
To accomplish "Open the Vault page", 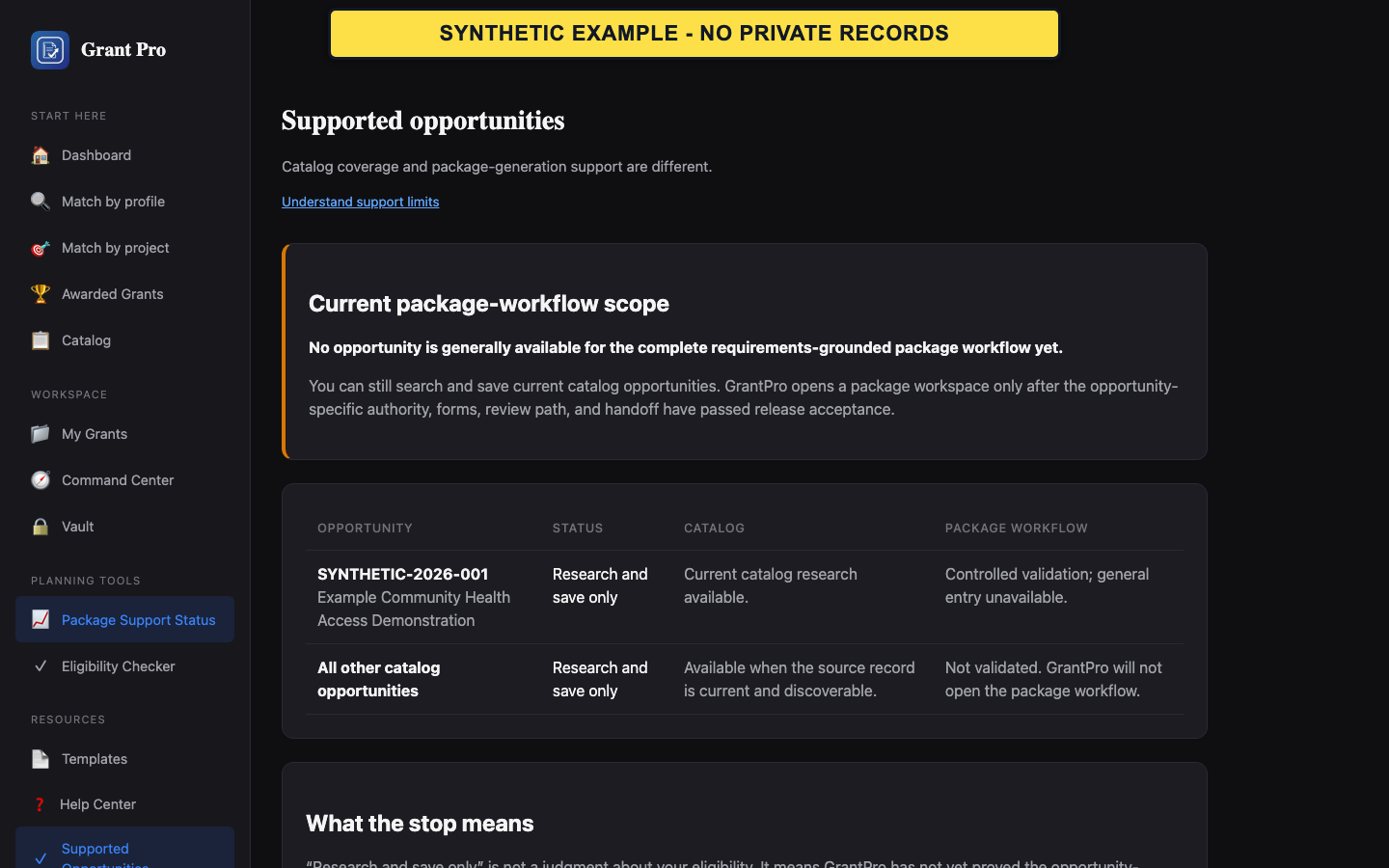I will coord(124,527).
